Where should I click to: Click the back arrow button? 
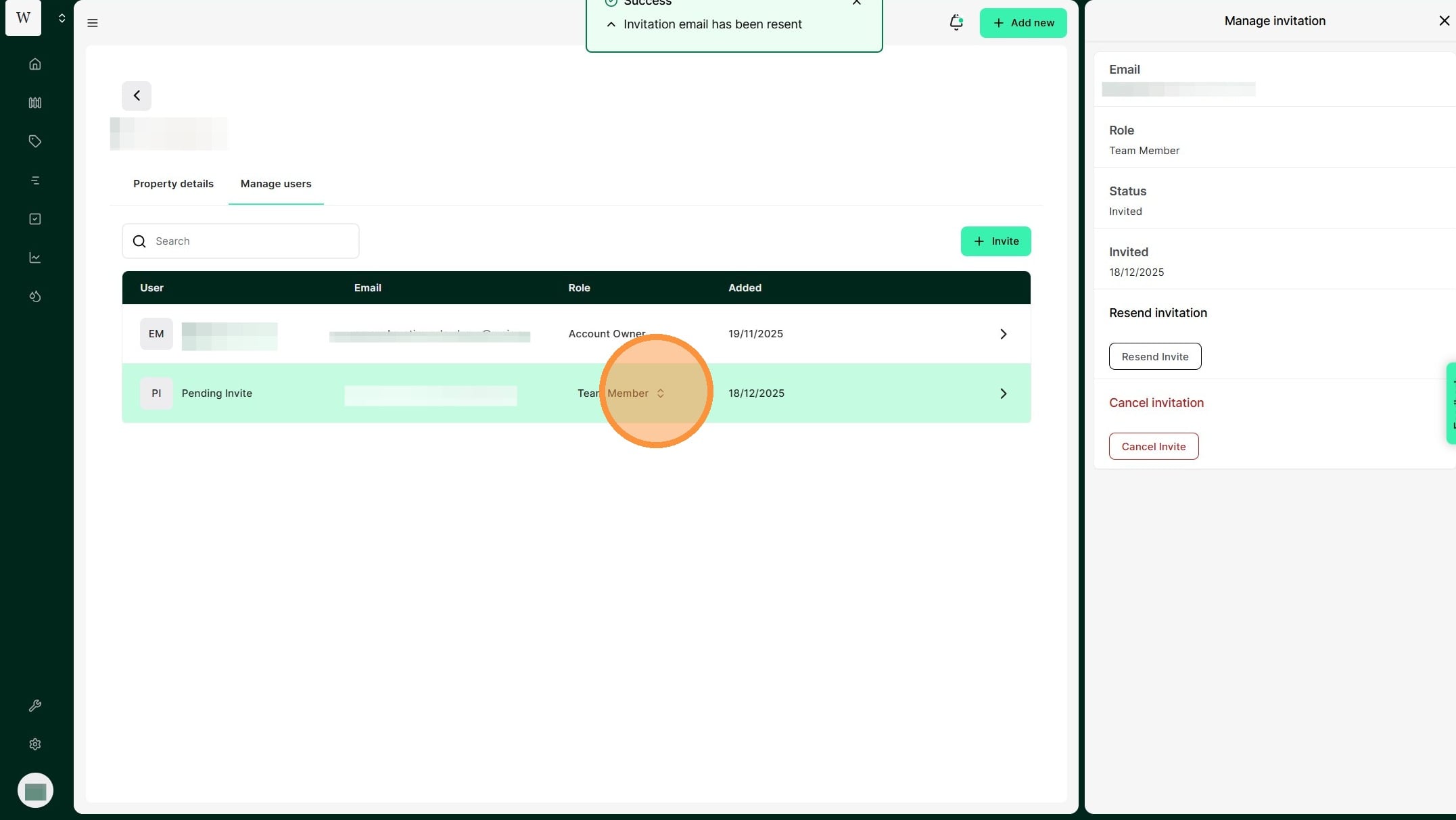point(137,96)
